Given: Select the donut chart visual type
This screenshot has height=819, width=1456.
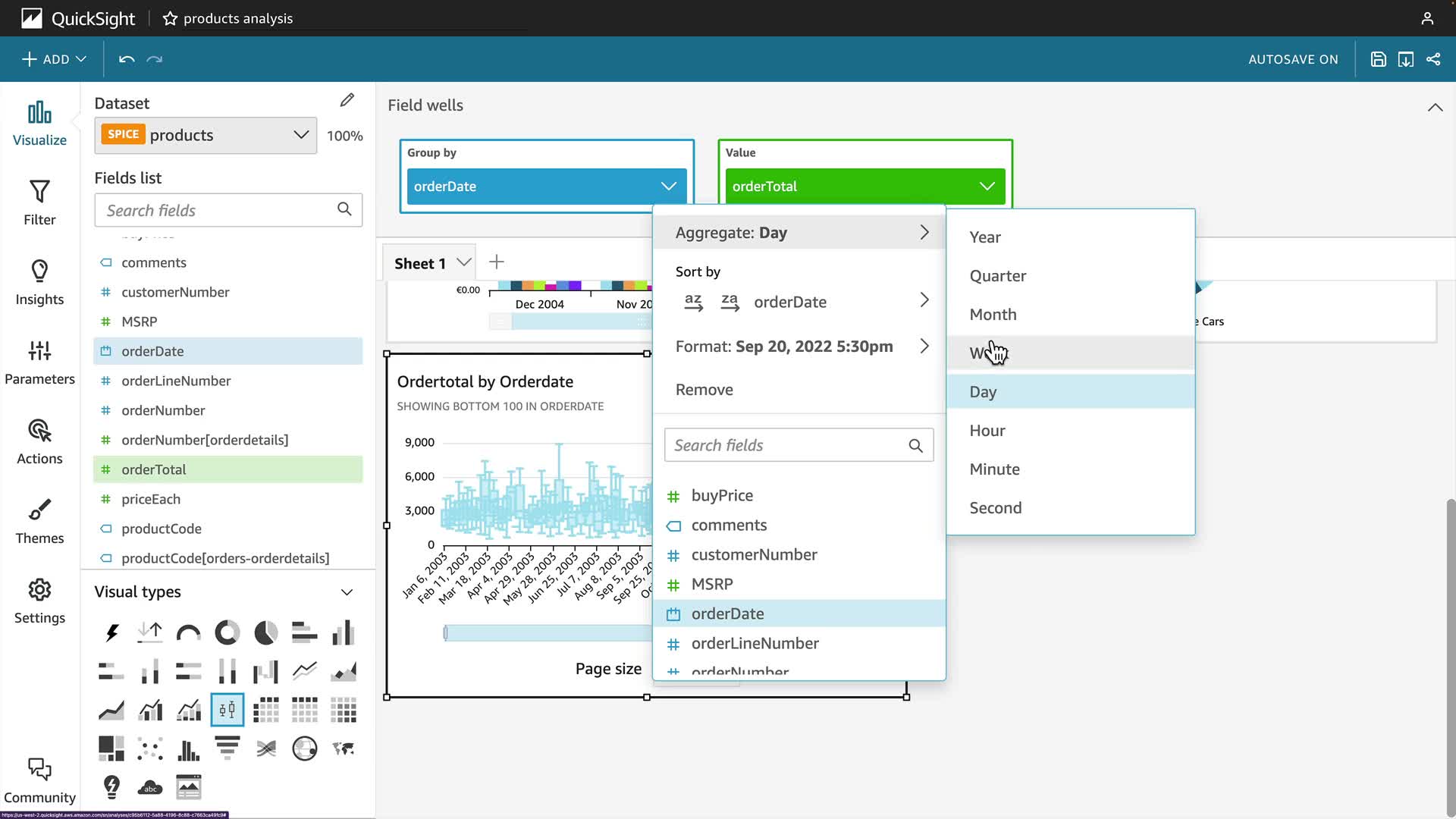Looking at the screenshot, I should [x=227, y=632].
